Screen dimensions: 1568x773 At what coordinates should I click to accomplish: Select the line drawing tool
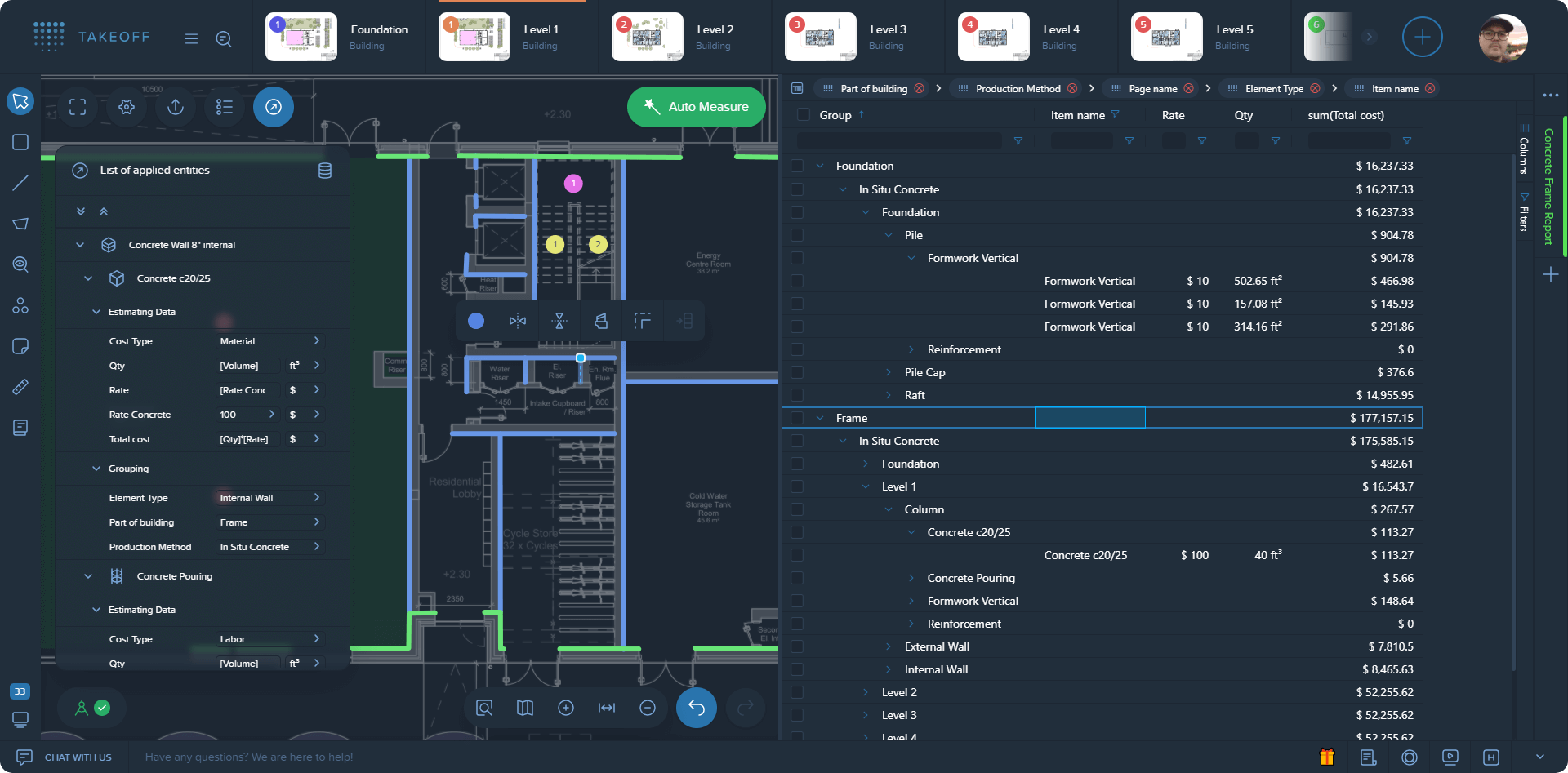tap(20, 183)
